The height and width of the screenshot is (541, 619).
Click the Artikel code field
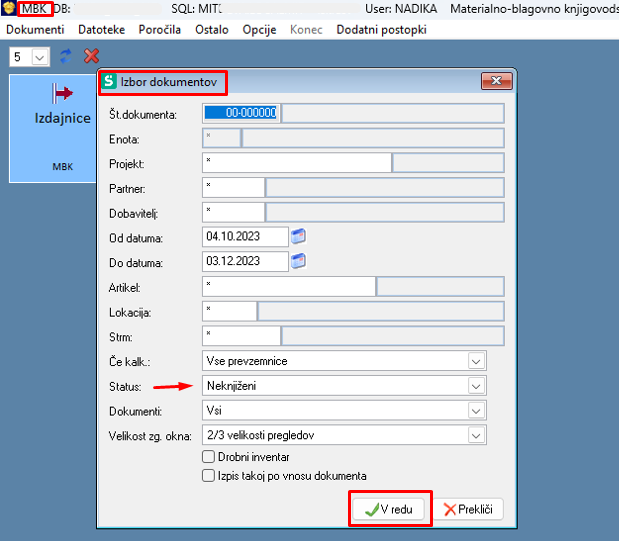click(x=289, y=287)
